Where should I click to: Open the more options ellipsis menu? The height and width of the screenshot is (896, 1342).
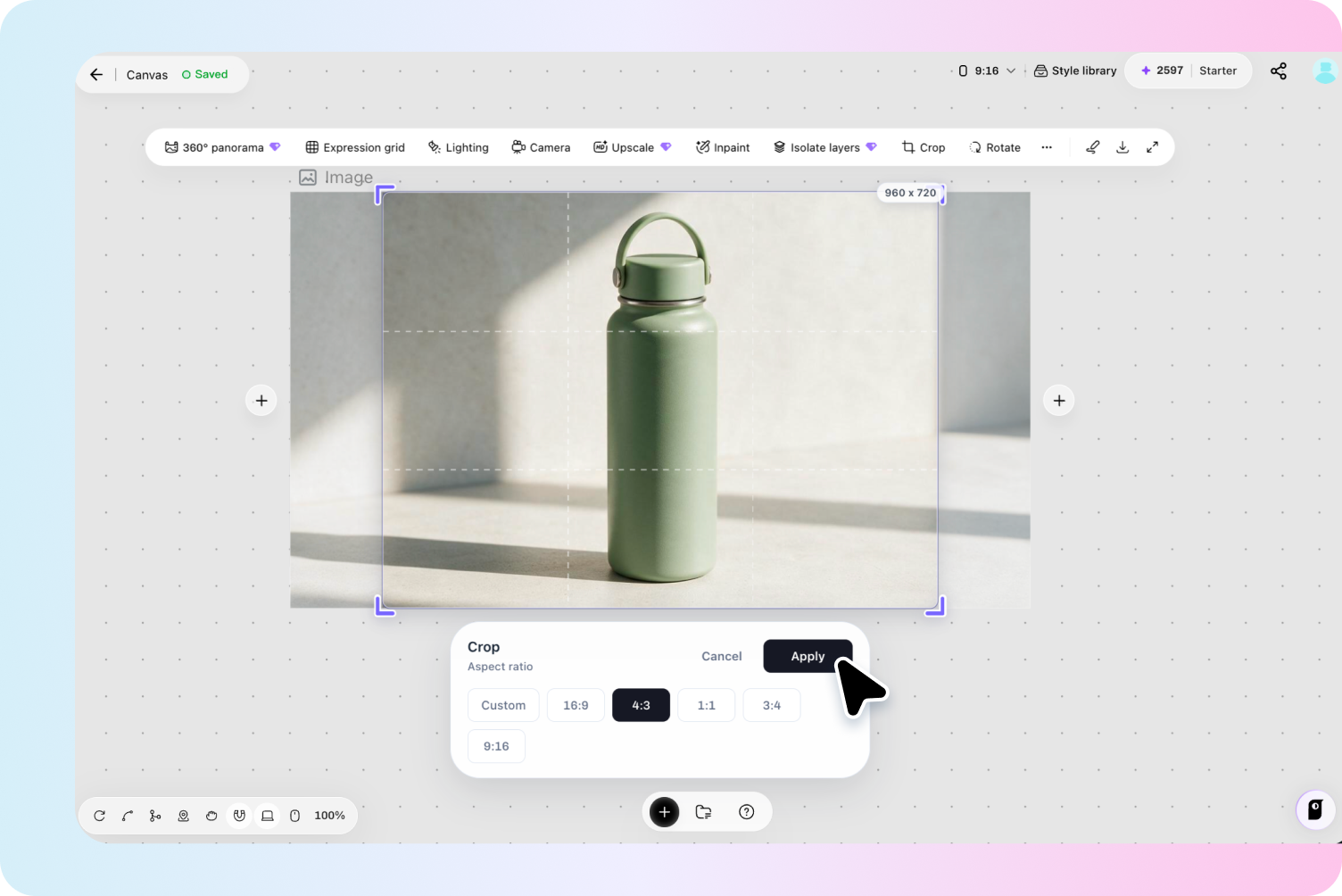tap(1047, 147)
